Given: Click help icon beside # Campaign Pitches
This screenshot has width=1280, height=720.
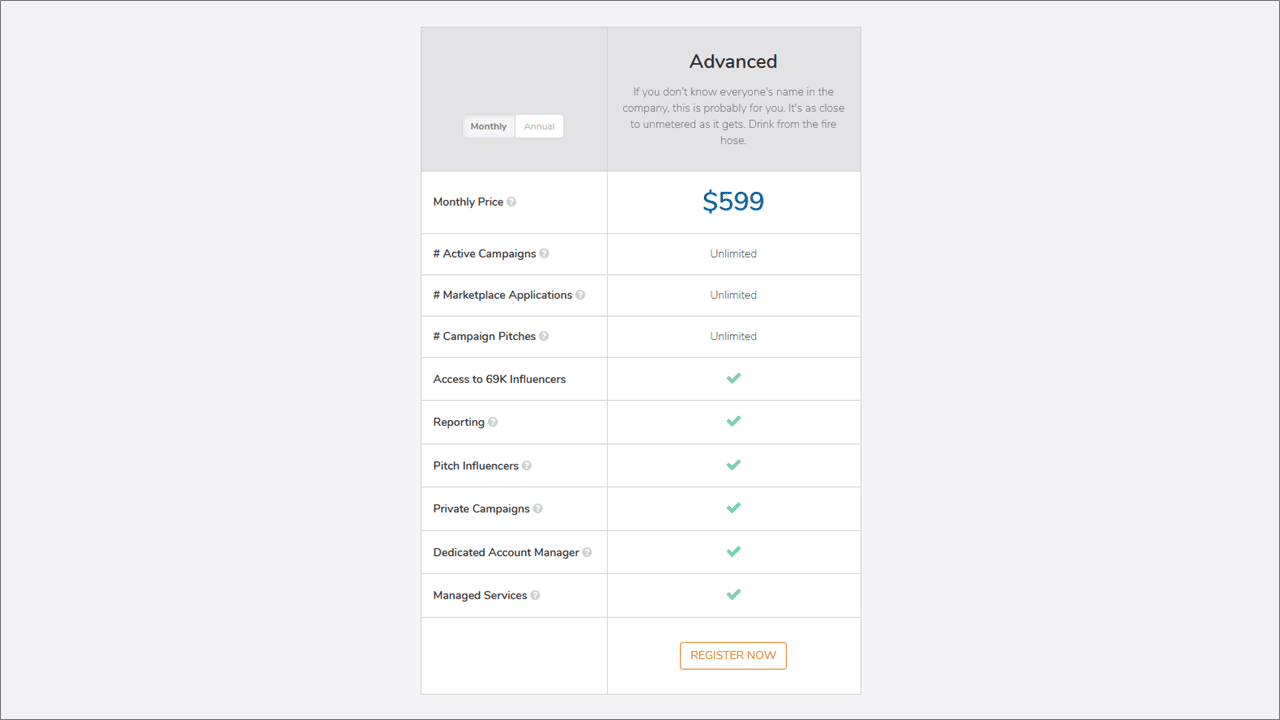Looking at the screenshot, I should coord(544,336).
